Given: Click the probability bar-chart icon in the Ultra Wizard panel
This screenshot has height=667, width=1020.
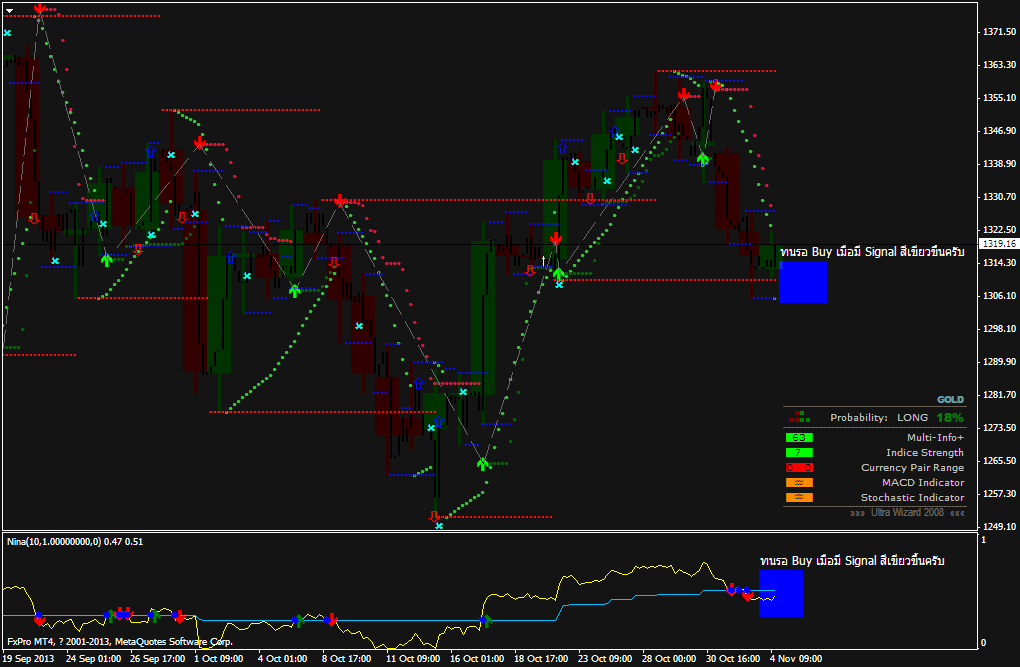Looking at the screenshot, I should coord(799,416).
